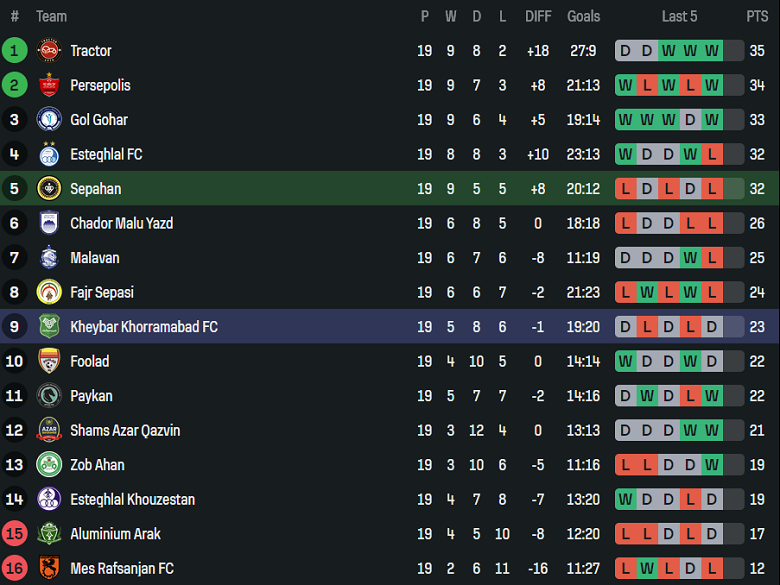Click the Persepolis team logo
This screenshot has width=780, height=585.
click(49, 85)
